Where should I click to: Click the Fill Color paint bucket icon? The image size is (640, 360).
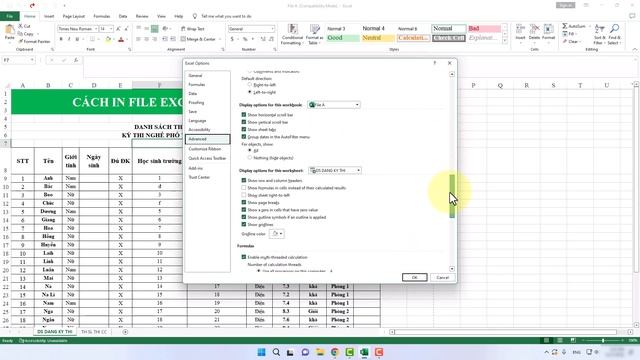pyautogui.click(x=108, y=39)
